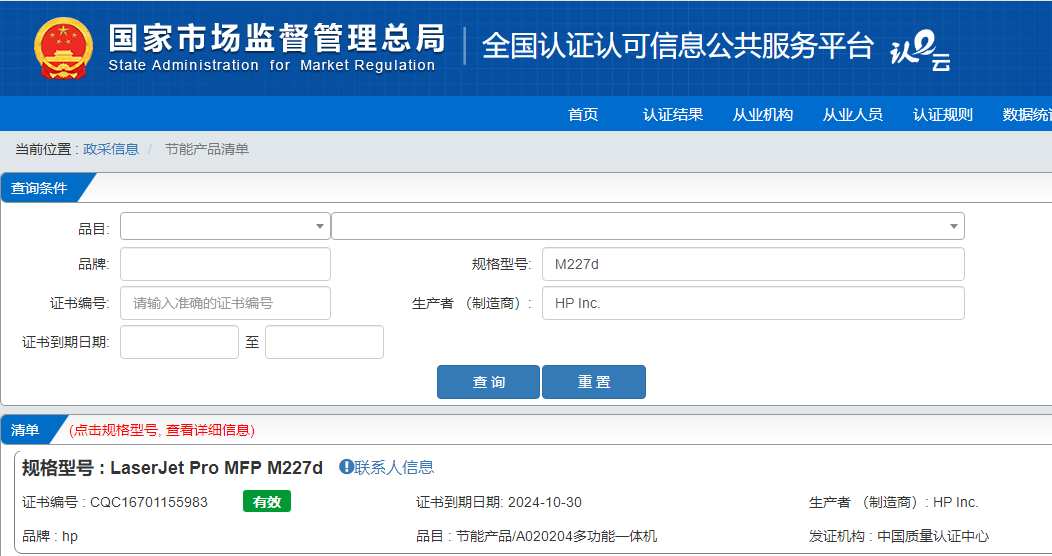Open the 认证结果 menu item
This screenshot has width=1052, height=556.
coord(673,115)
